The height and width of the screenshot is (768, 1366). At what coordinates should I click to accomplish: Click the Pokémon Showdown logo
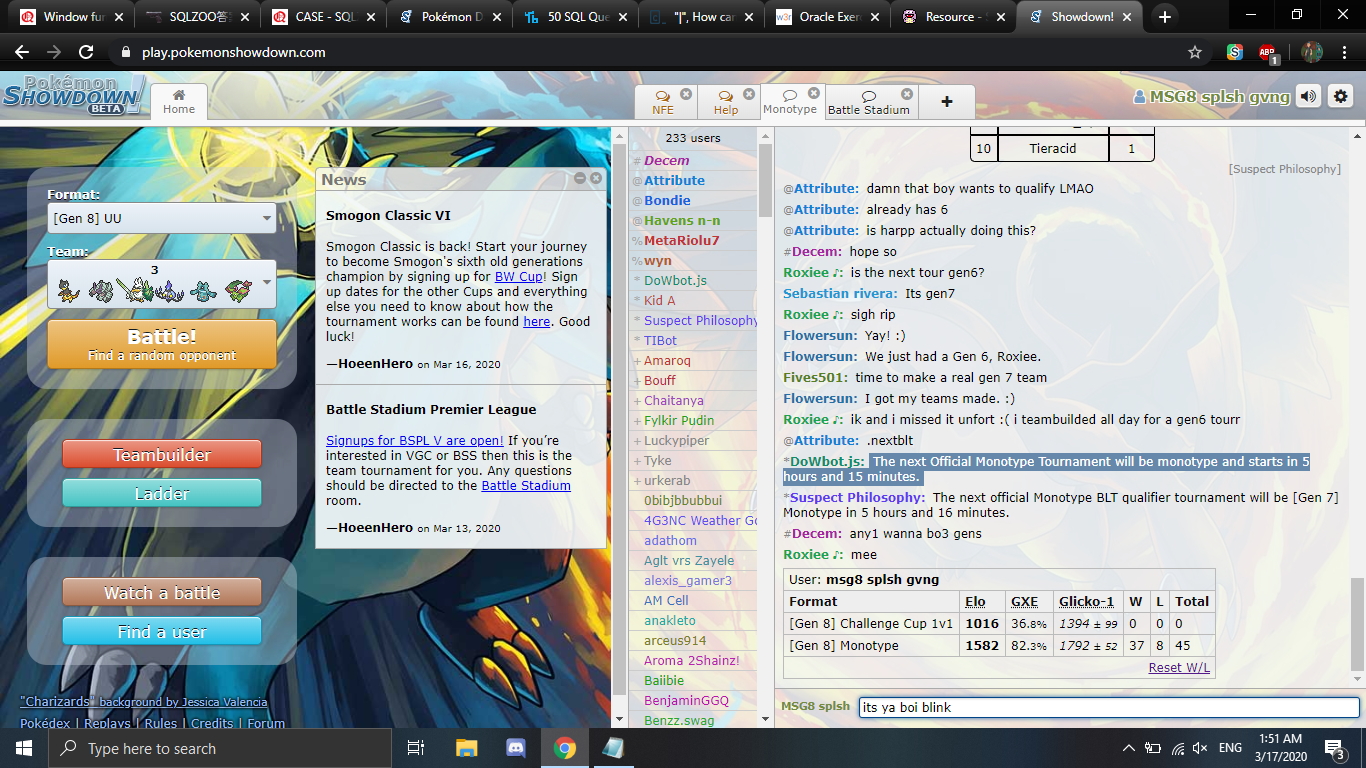[x=74, y=95]
